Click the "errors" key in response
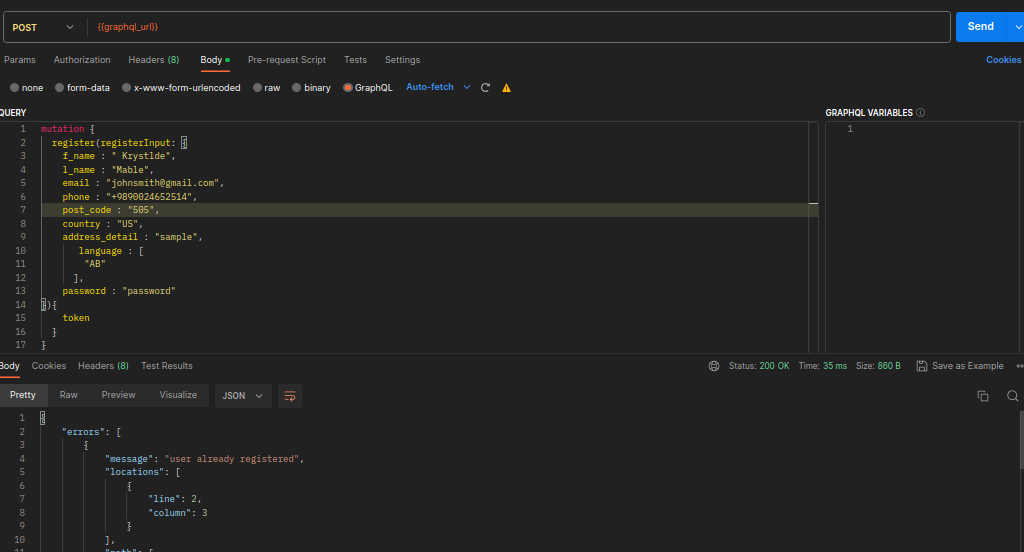1024x552 pixels. [83, 432]
